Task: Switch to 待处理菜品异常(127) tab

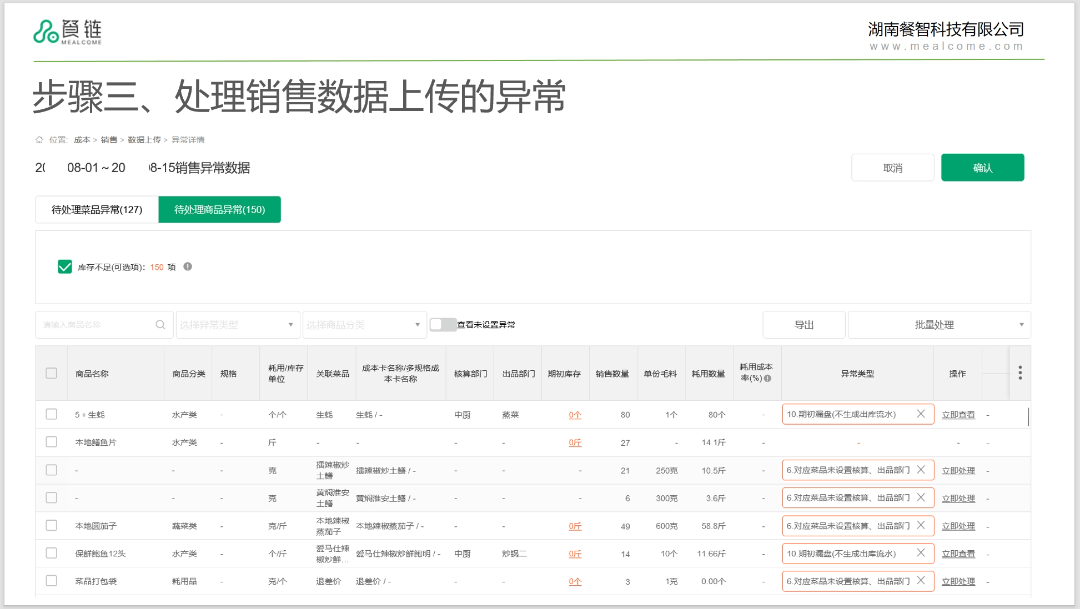Action: point(97,210)
